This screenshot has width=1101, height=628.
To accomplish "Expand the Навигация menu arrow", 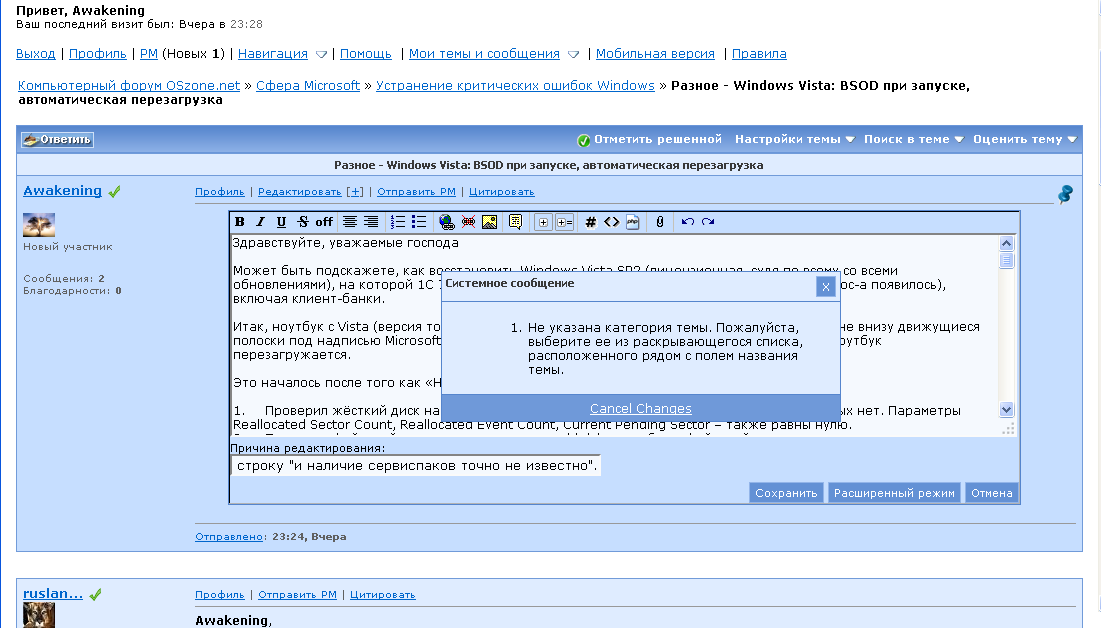I will point(321,54).
